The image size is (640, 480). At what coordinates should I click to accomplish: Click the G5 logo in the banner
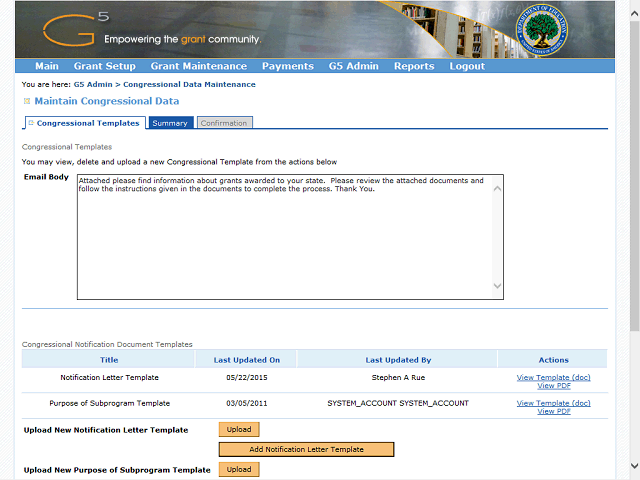(x=76, y=29)
